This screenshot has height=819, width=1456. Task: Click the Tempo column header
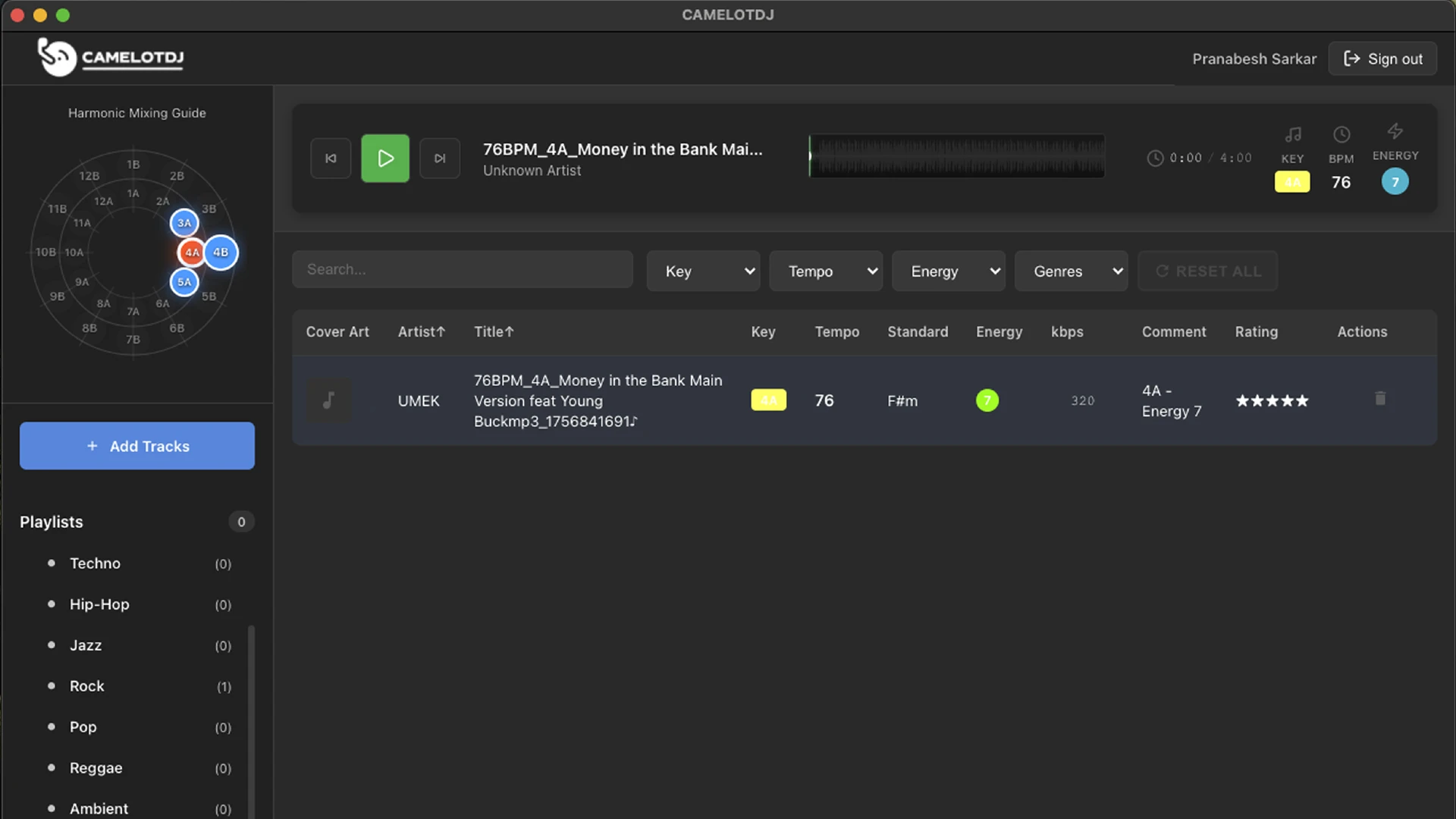click(x=837, y=331)
